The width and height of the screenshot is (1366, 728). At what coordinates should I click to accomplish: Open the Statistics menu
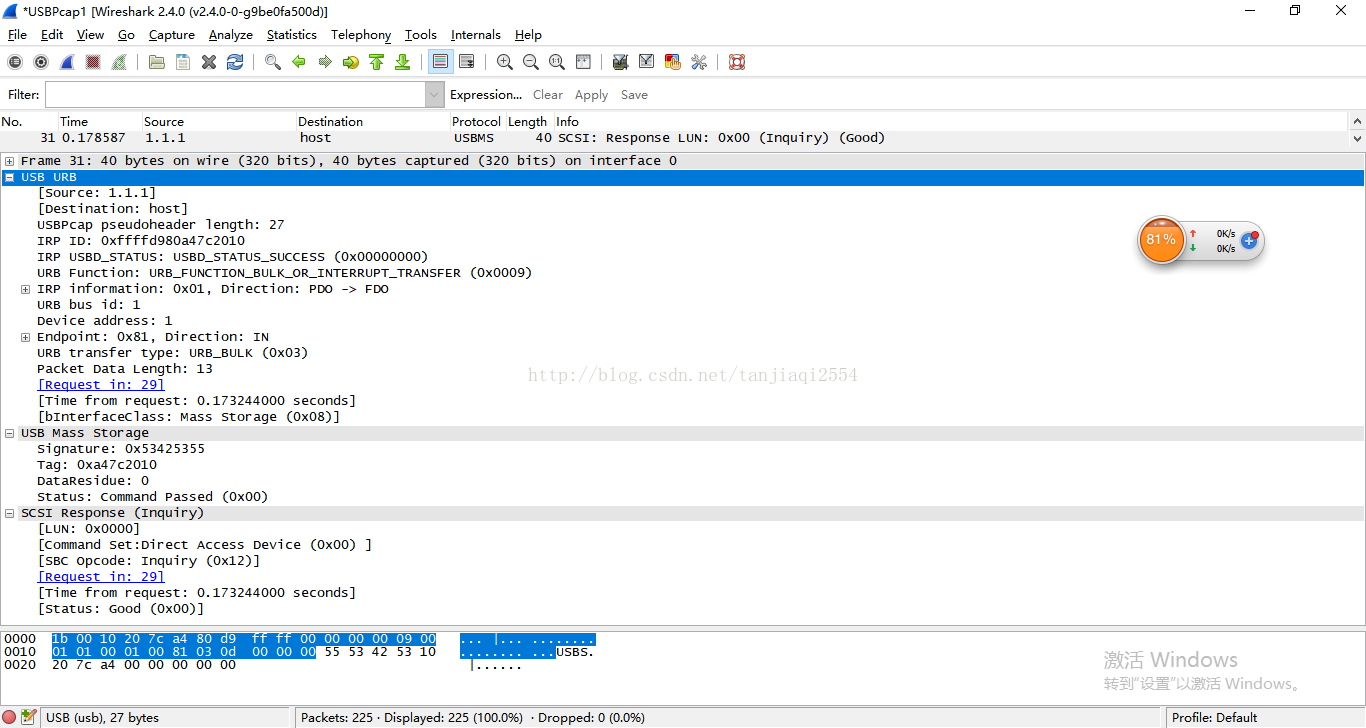(292, 34)
